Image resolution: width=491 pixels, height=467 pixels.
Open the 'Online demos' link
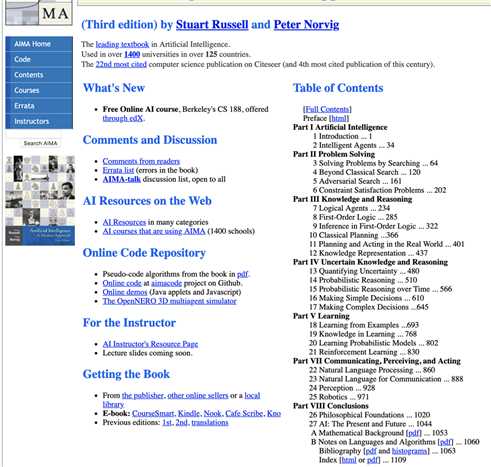click(x=125, y=292)
